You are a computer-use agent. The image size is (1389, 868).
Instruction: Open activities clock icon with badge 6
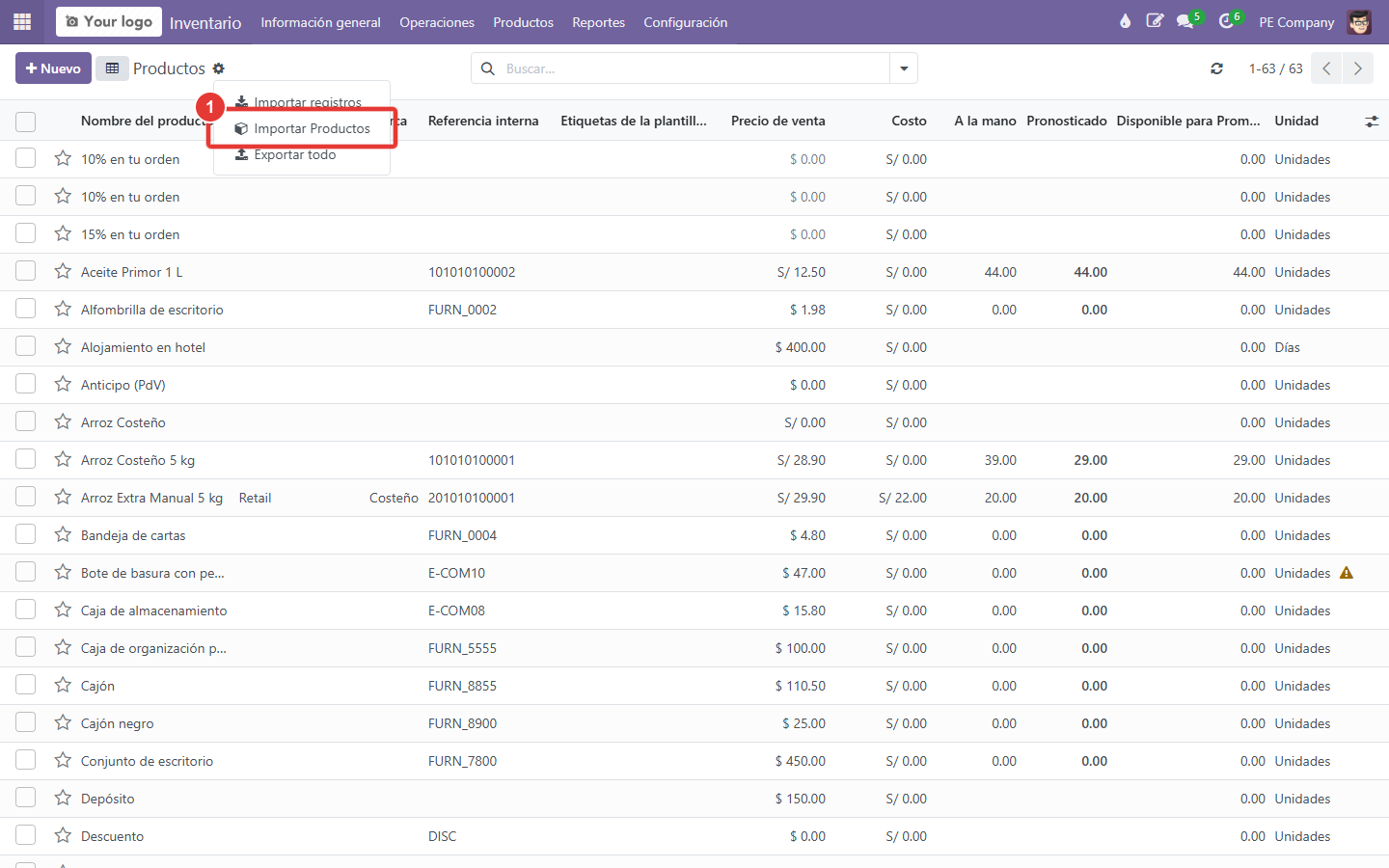1226,21
